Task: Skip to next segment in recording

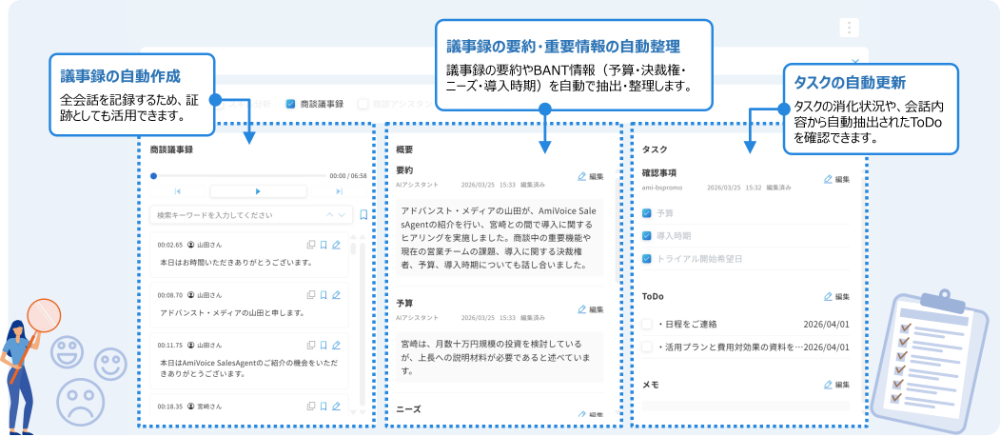Action: click(339, 191)
